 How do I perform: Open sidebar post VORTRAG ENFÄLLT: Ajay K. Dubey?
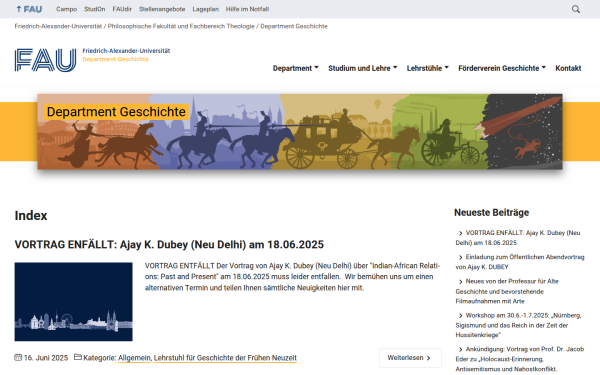point(518,238)
